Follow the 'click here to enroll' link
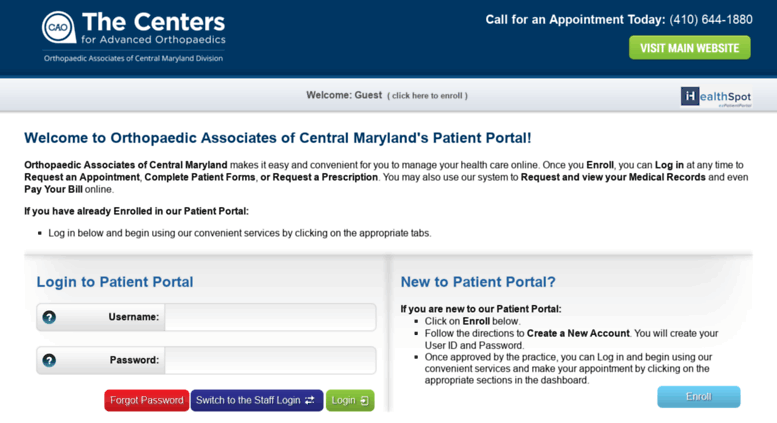Viewport: 777px width, 423px height. point(427,96)
